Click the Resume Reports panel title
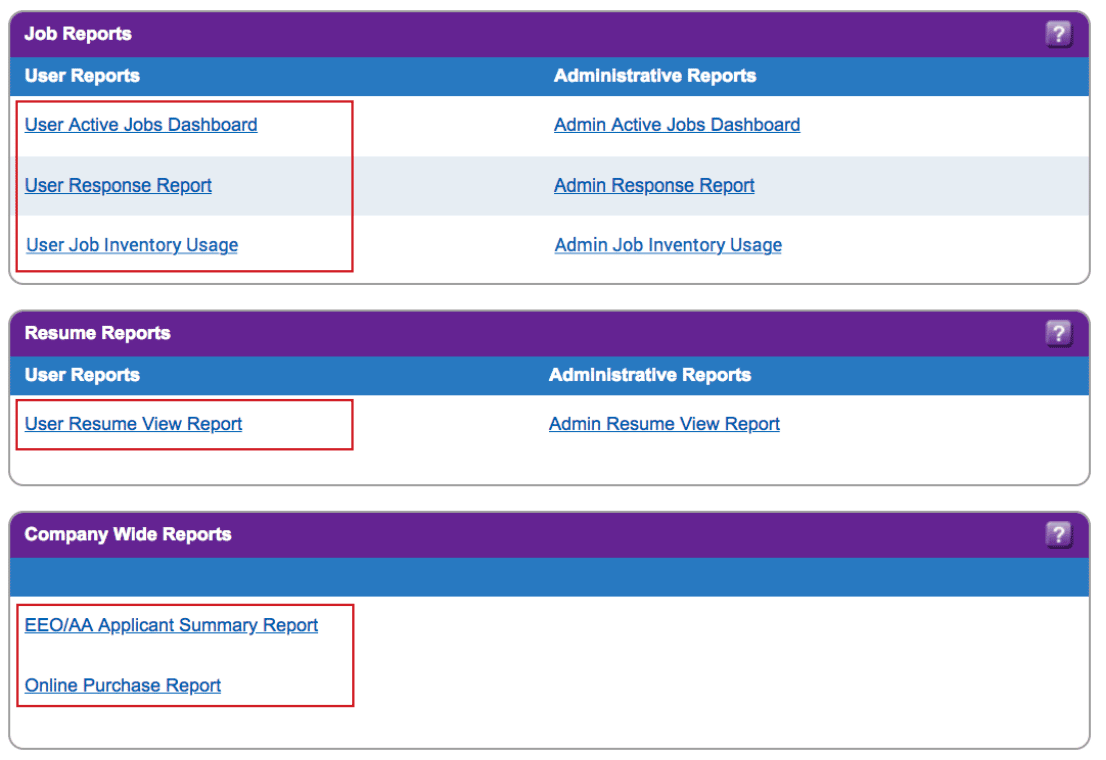 pos(97,333)
